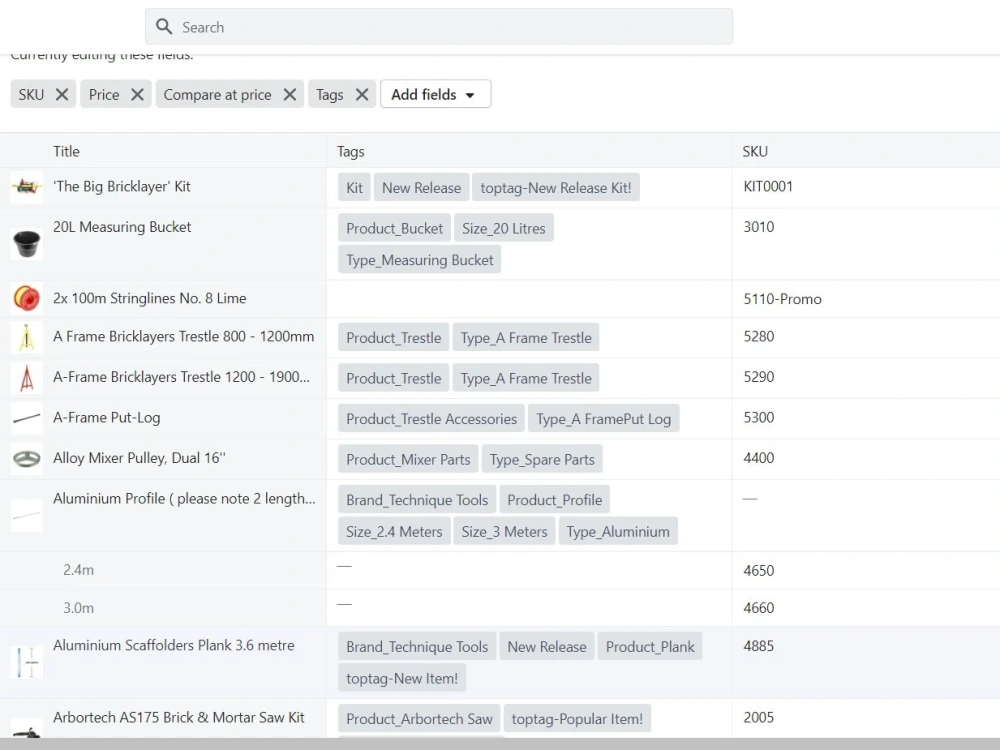Screen dimensions: 1000x750
Task: Edit the 2005 SKU cell
Action: tap(866, 719)
